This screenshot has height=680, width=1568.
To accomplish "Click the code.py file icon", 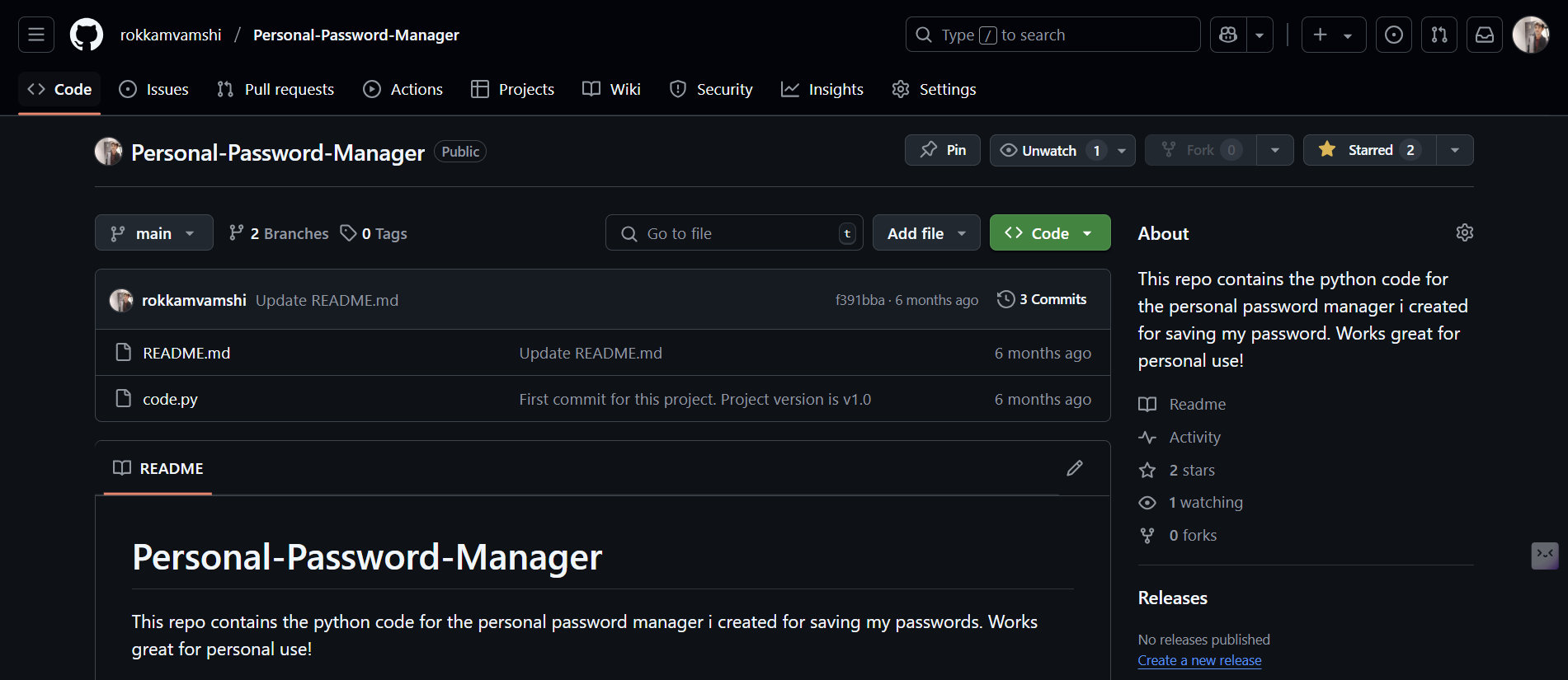I will pyautogui.click(x=124, y=399).
